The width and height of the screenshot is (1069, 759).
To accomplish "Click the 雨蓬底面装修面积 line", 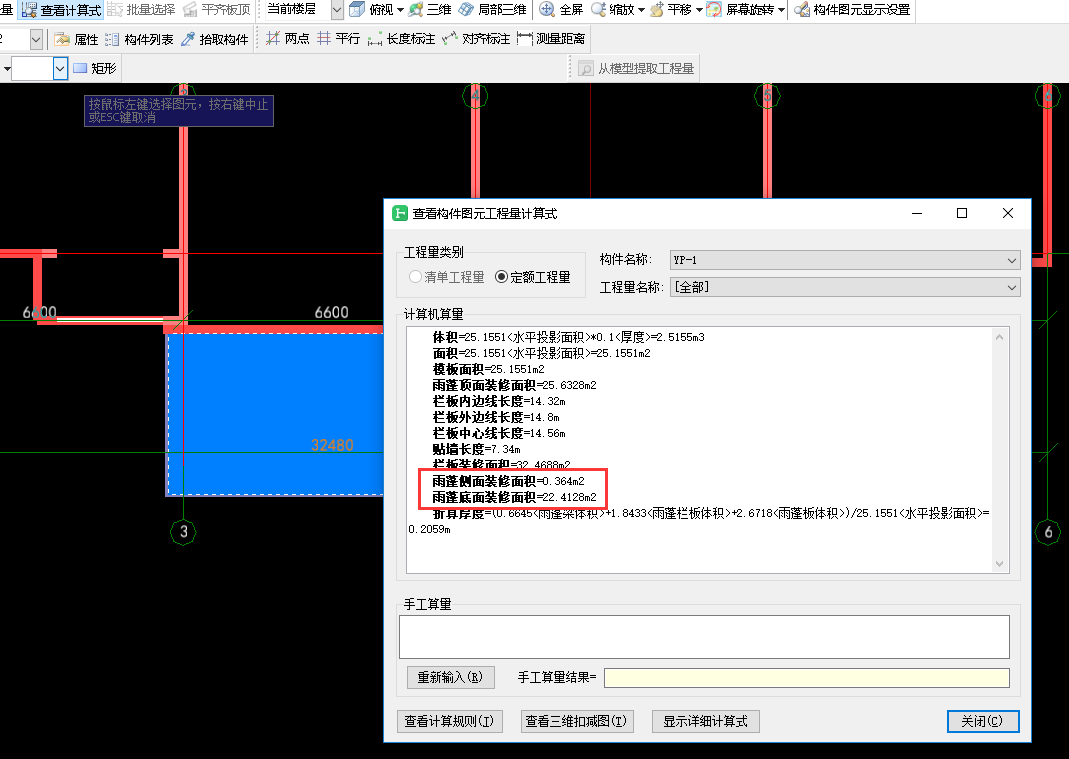I will (x=515, y=497).
